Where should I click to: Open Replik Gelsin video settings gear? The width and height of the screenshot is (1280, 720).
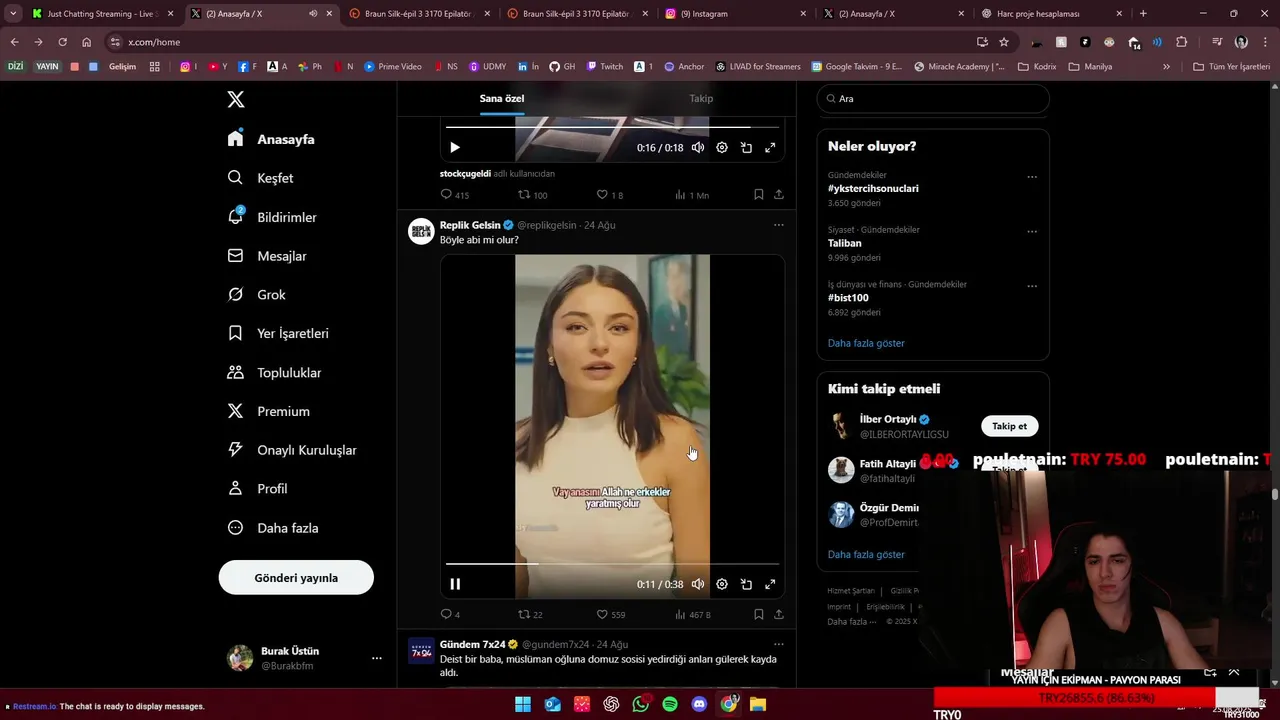click(722, 584)
